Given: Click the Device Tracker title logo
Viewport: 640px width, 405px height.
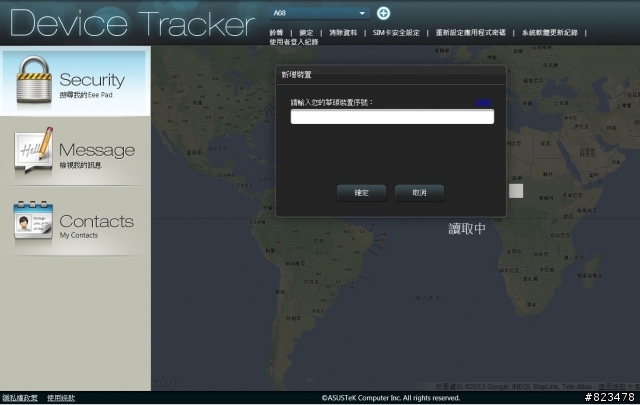Looking at the screenshot, I should click(132, 23).
